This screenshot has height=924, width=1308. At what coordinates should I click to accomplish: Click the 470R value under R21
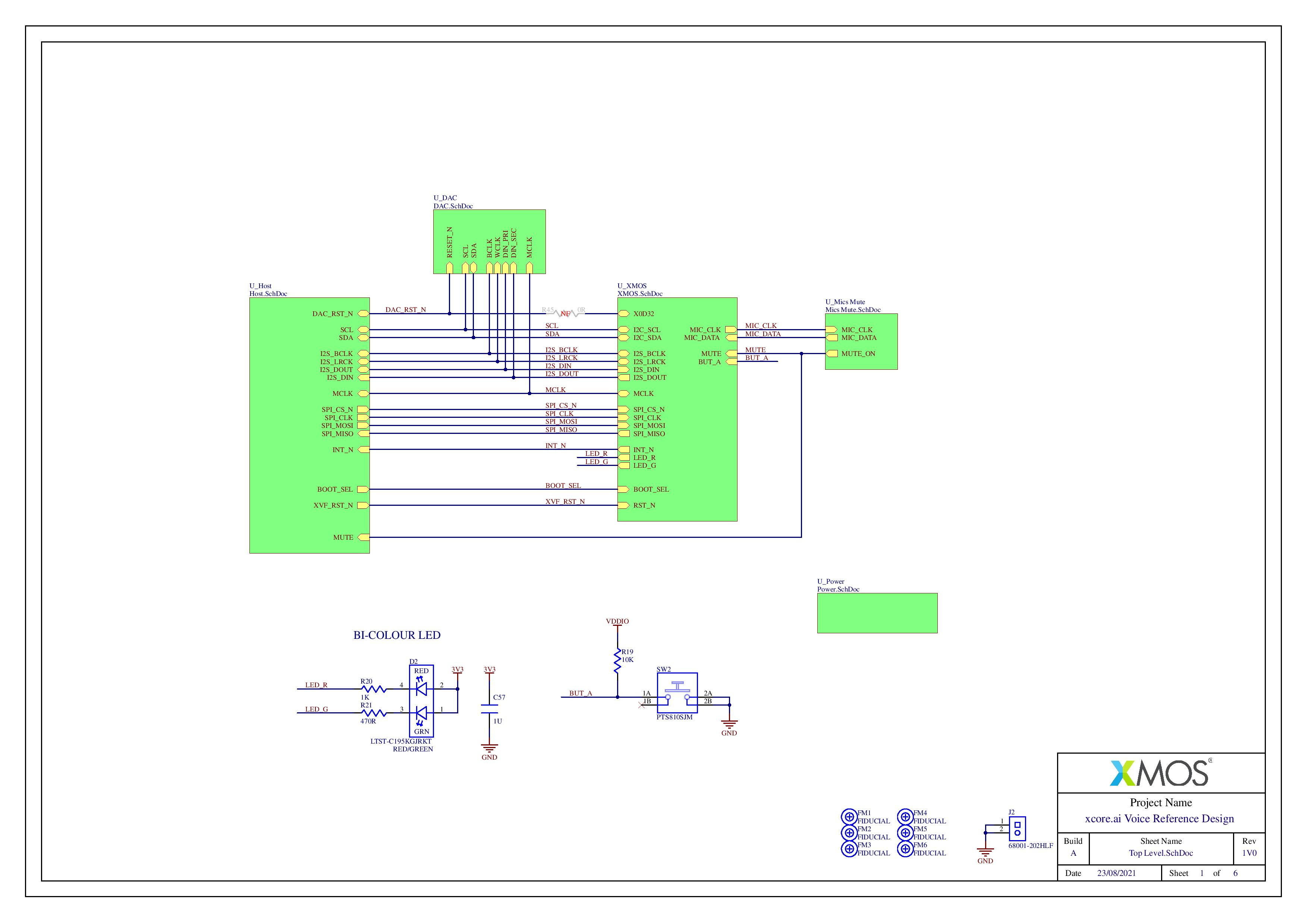coord(368,721)
